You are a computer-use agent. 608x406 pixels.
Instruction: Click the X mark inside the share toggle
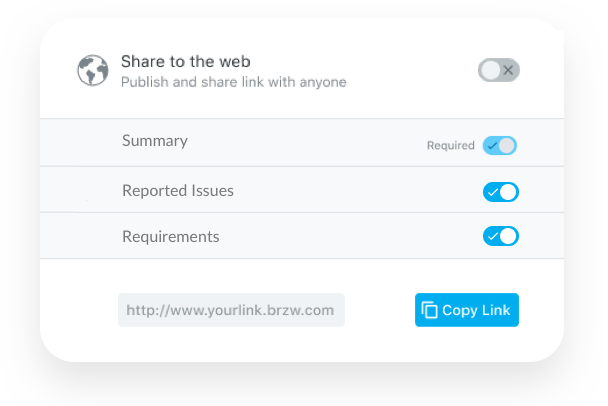coord(508,70)
